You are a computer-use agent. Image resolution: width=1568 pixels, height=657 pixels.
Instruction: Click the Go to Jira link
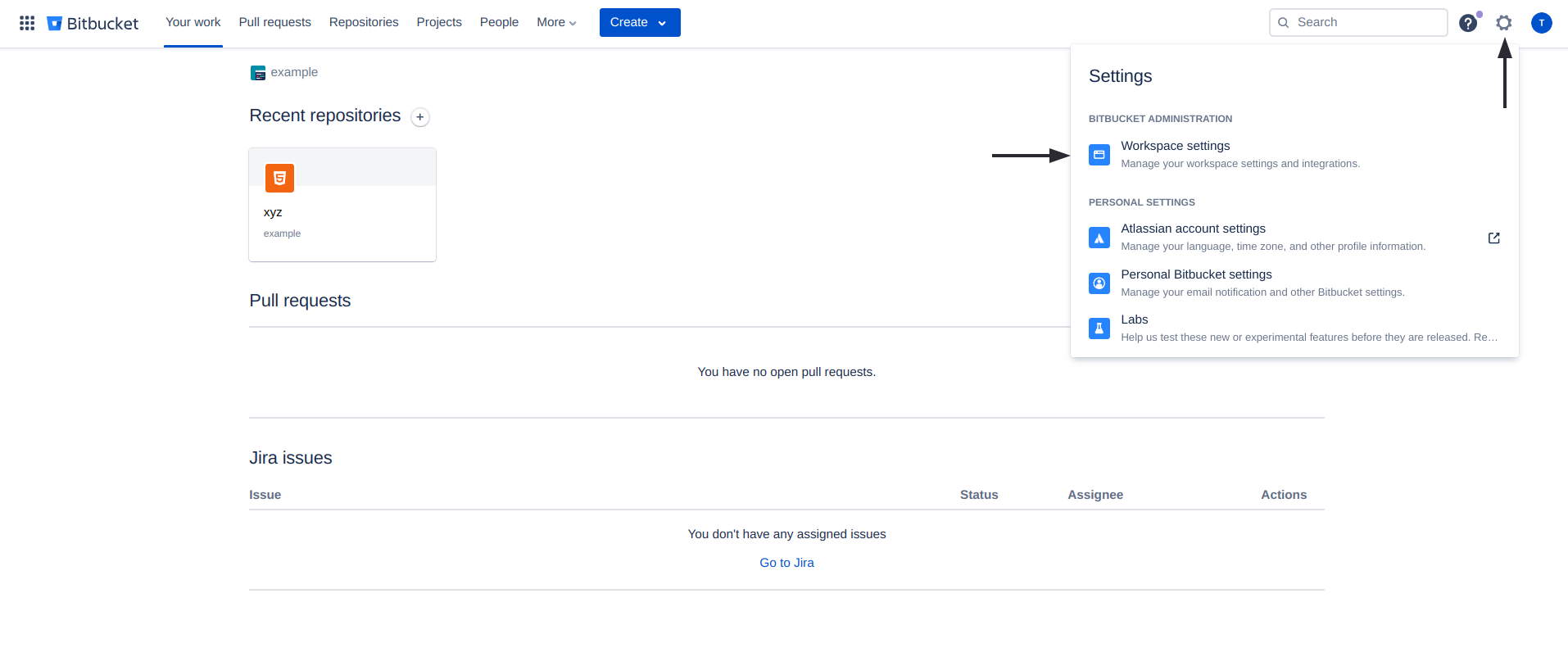[786, 563]
